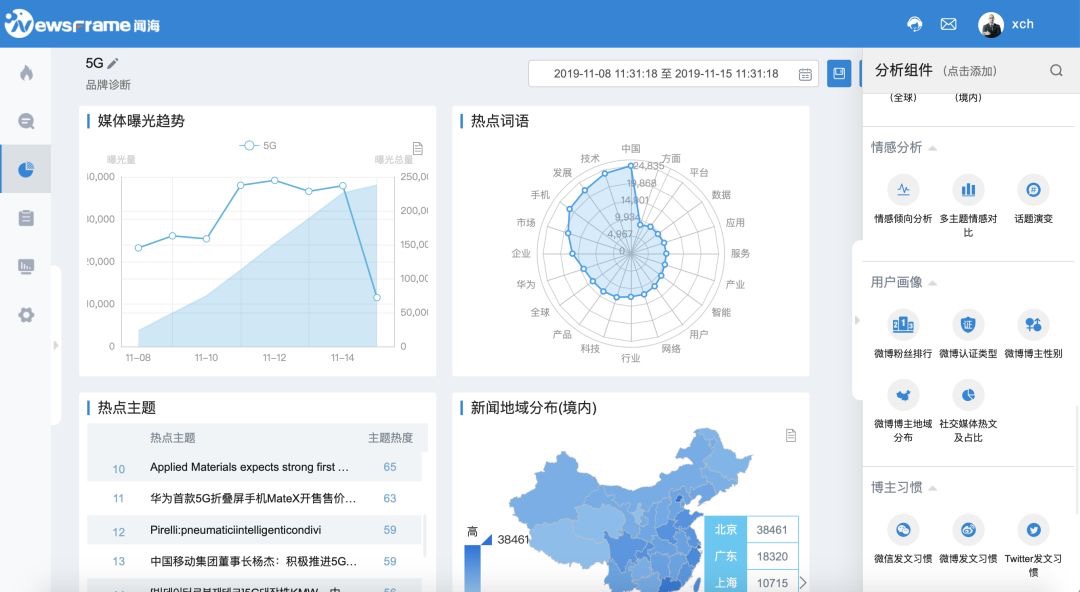Viewport: 1080px width, 592px height.
Task: Open the 华为首款5G折叠屏手机 topic row
Action: pos(252,498)
